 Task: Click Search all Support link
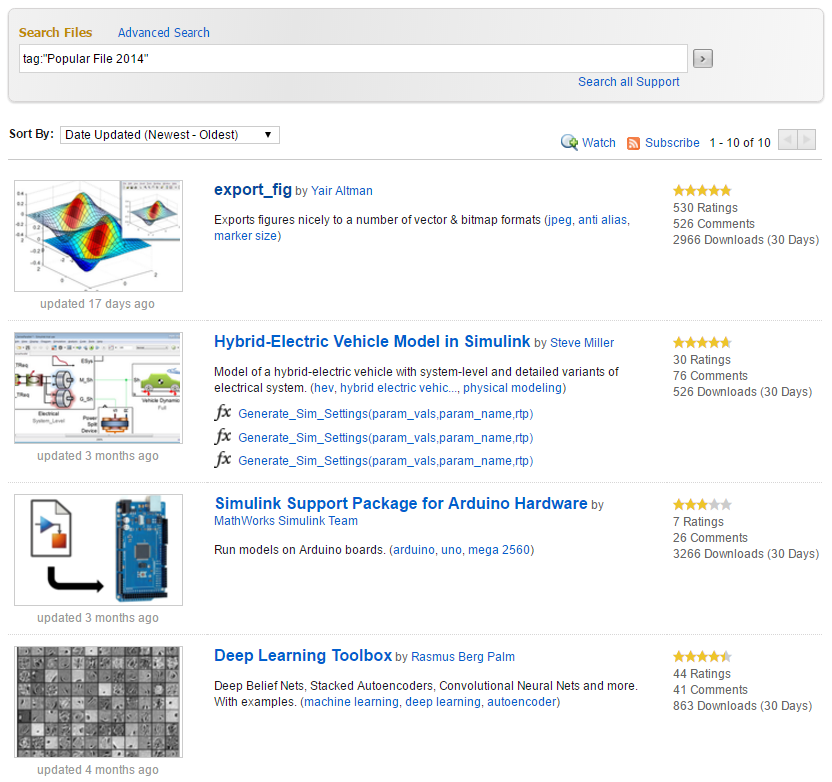click(628, 82)
